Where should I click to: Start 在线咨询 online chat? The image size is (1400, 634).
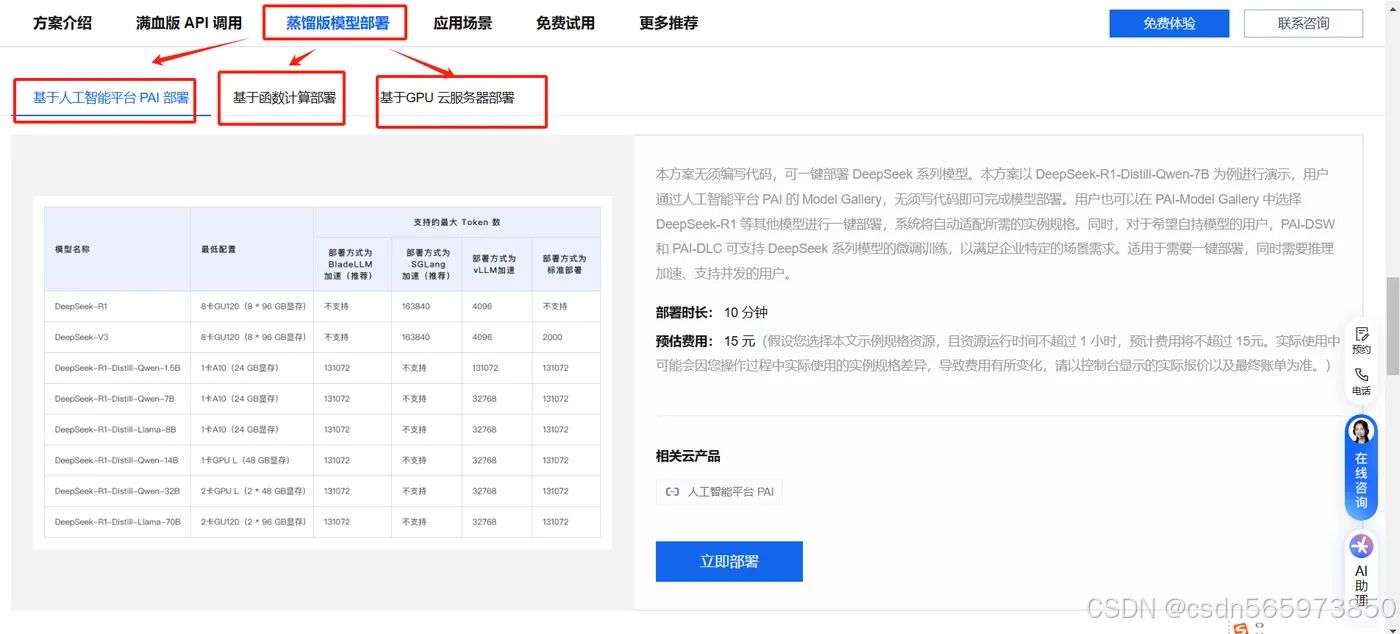pyautogui.click(x=1360, y=470)
